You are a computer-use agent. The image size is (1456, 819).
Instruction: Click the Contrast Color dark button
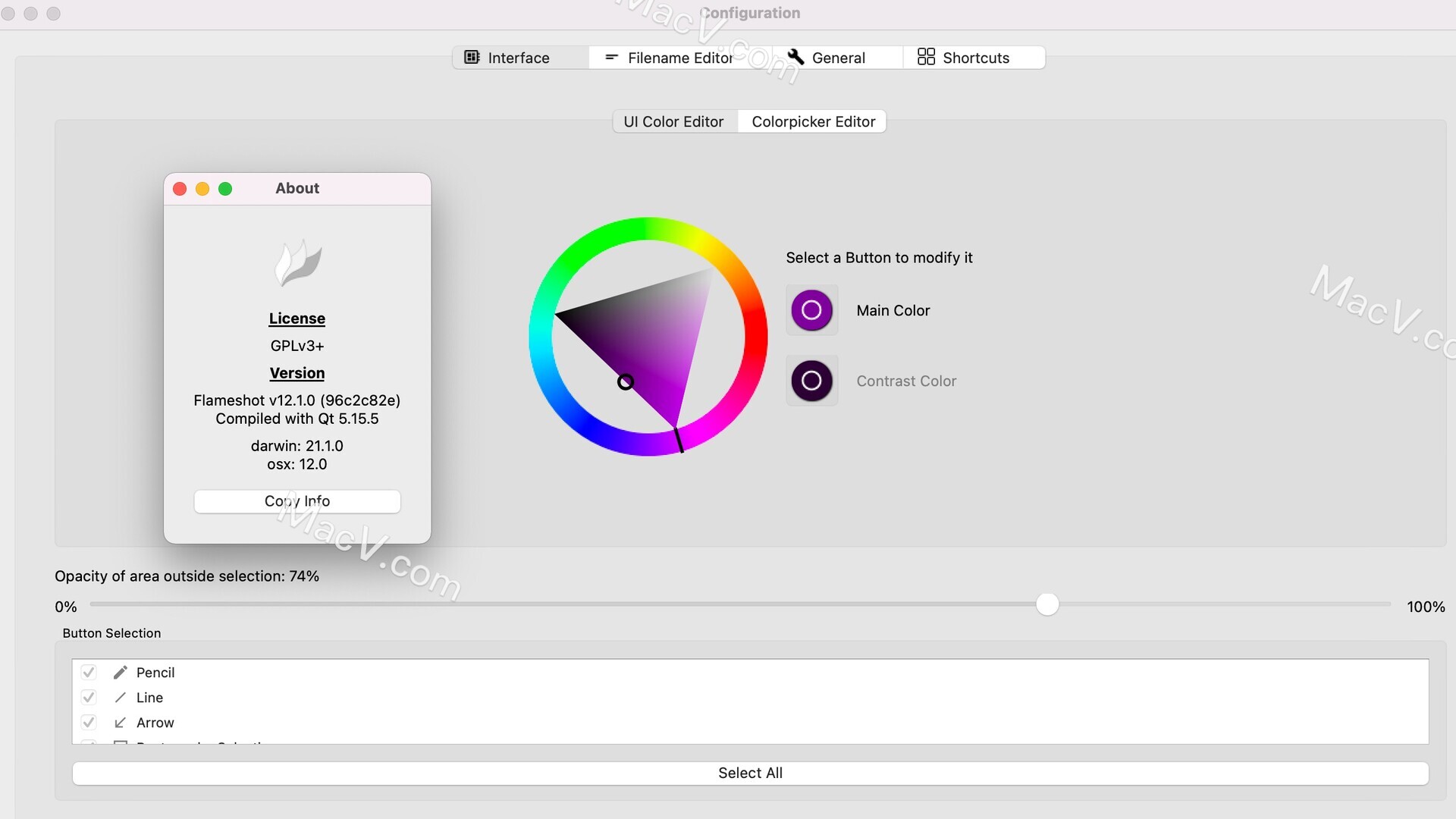coord(811,381)
